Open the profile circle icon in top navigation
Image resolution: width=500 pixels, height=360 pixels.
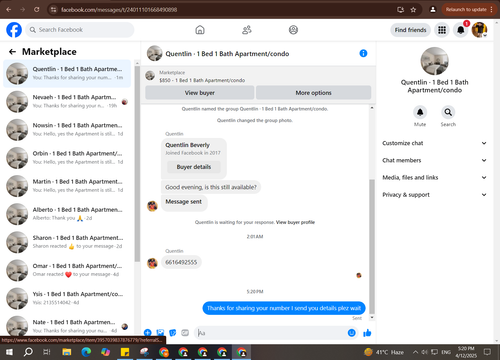coord(293,30)
